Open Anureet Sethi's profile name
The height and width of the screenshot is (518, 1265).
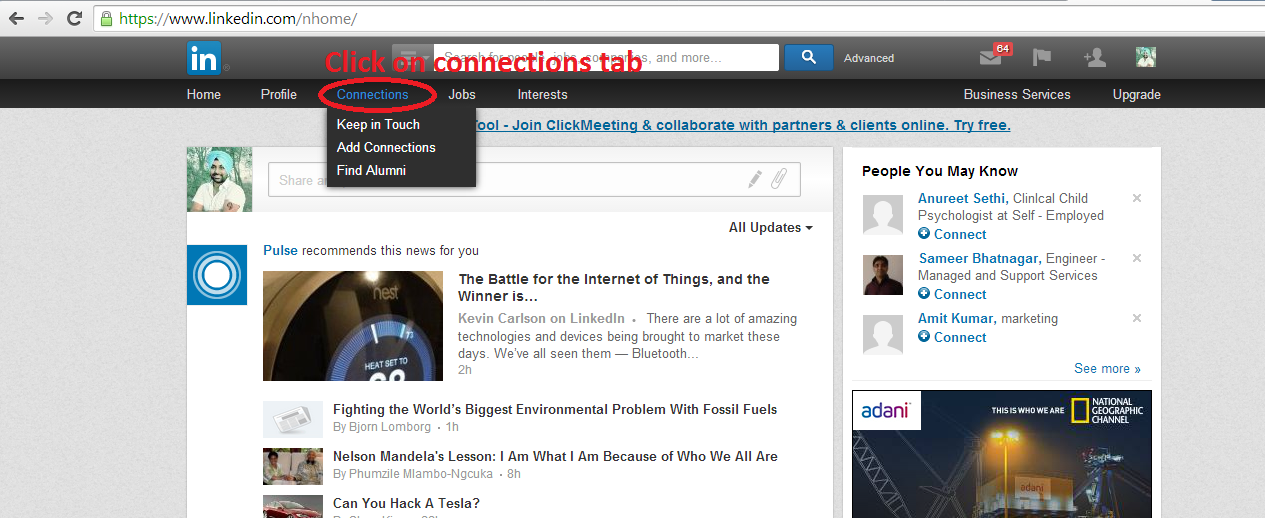[962, 198]
